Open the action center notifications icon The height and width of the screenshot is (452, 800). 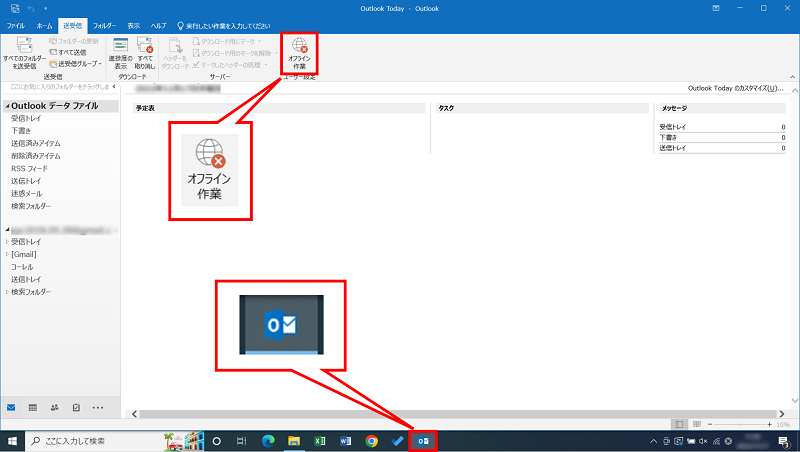pyautogui.click(x=784, y=441)
